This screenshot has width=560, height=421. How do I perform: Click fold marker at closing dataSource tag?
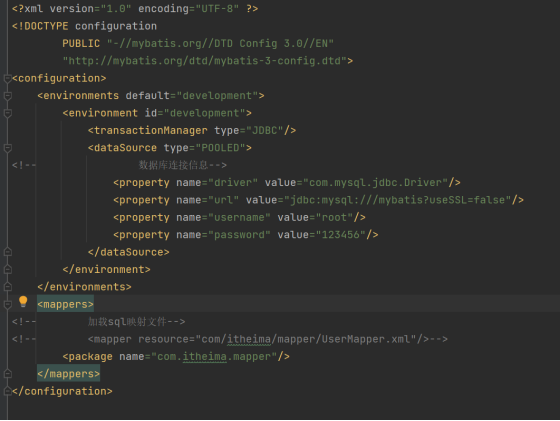[x=8, y=252]
